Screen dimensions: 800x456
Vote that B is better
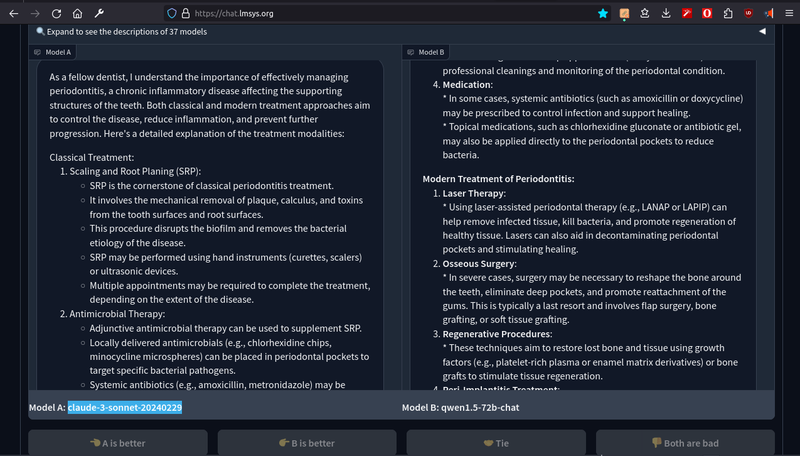(x=307, y=442)
